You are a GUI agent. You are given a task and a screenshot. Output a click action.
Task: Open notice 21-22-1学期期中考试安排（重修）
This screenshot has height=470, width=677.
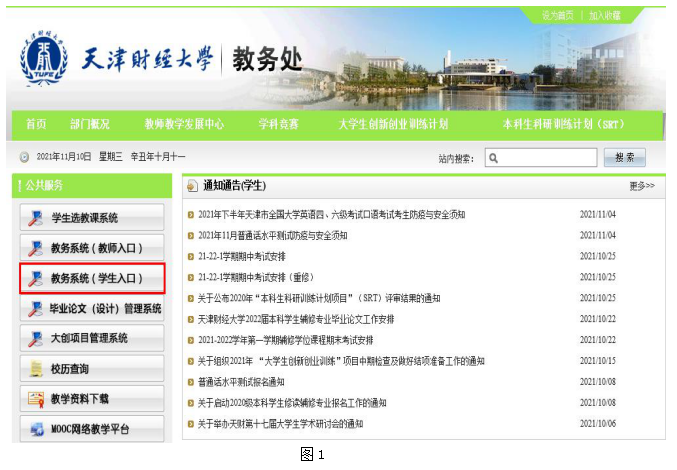[x=256, y=278]
